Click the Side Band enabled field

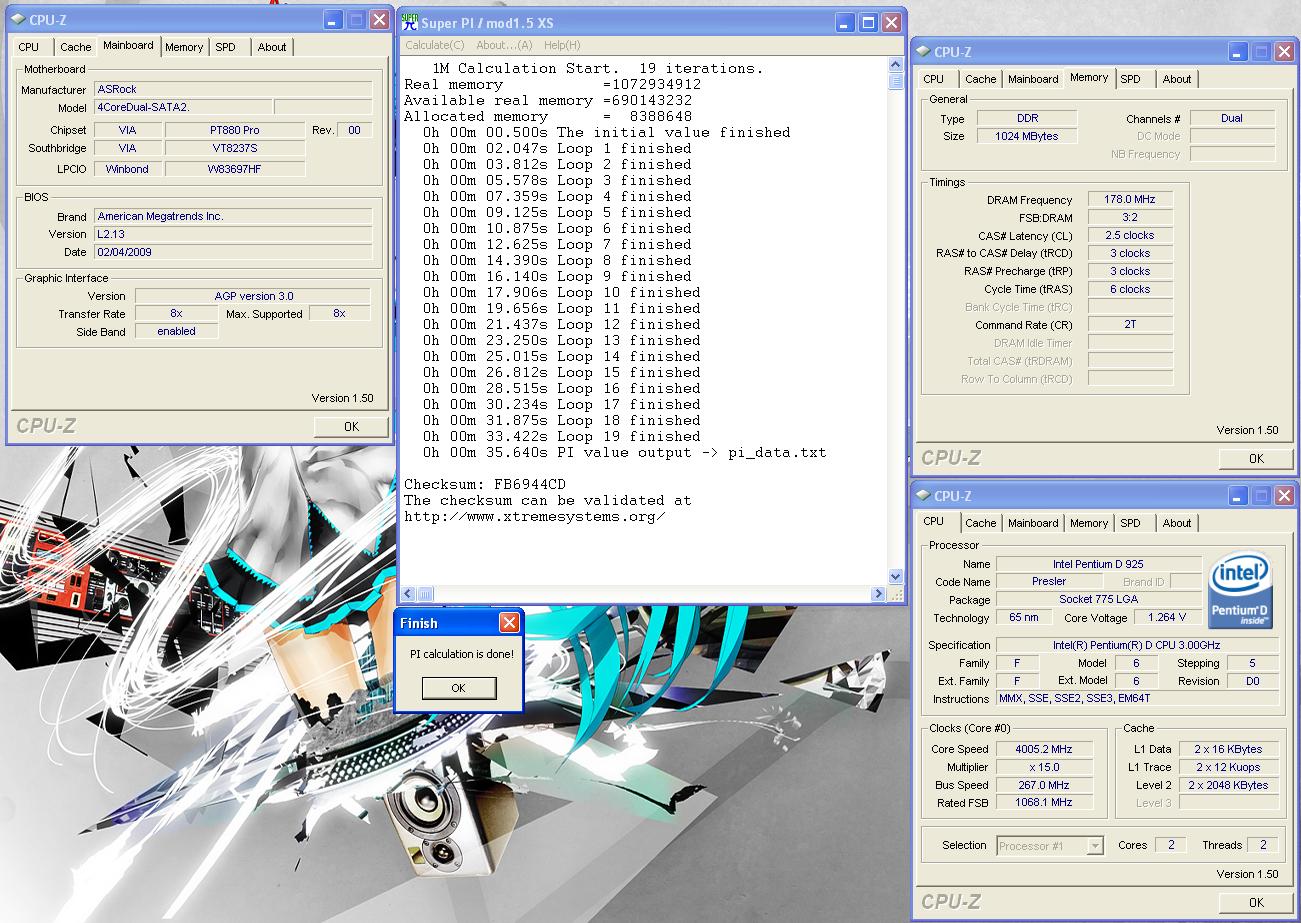[176, 332]
